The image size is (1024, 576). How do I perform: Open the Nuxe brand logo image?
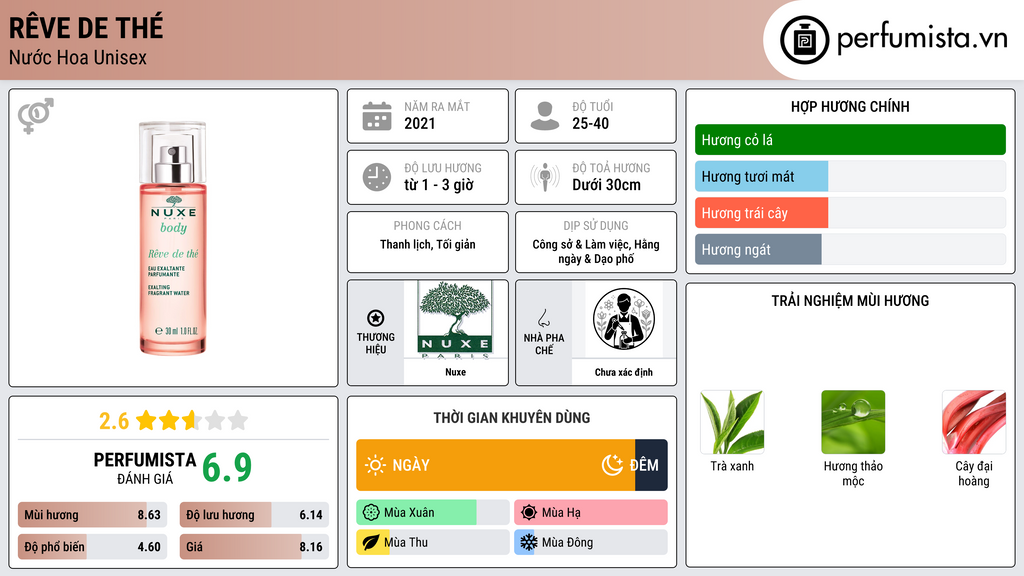pos(456,320)
